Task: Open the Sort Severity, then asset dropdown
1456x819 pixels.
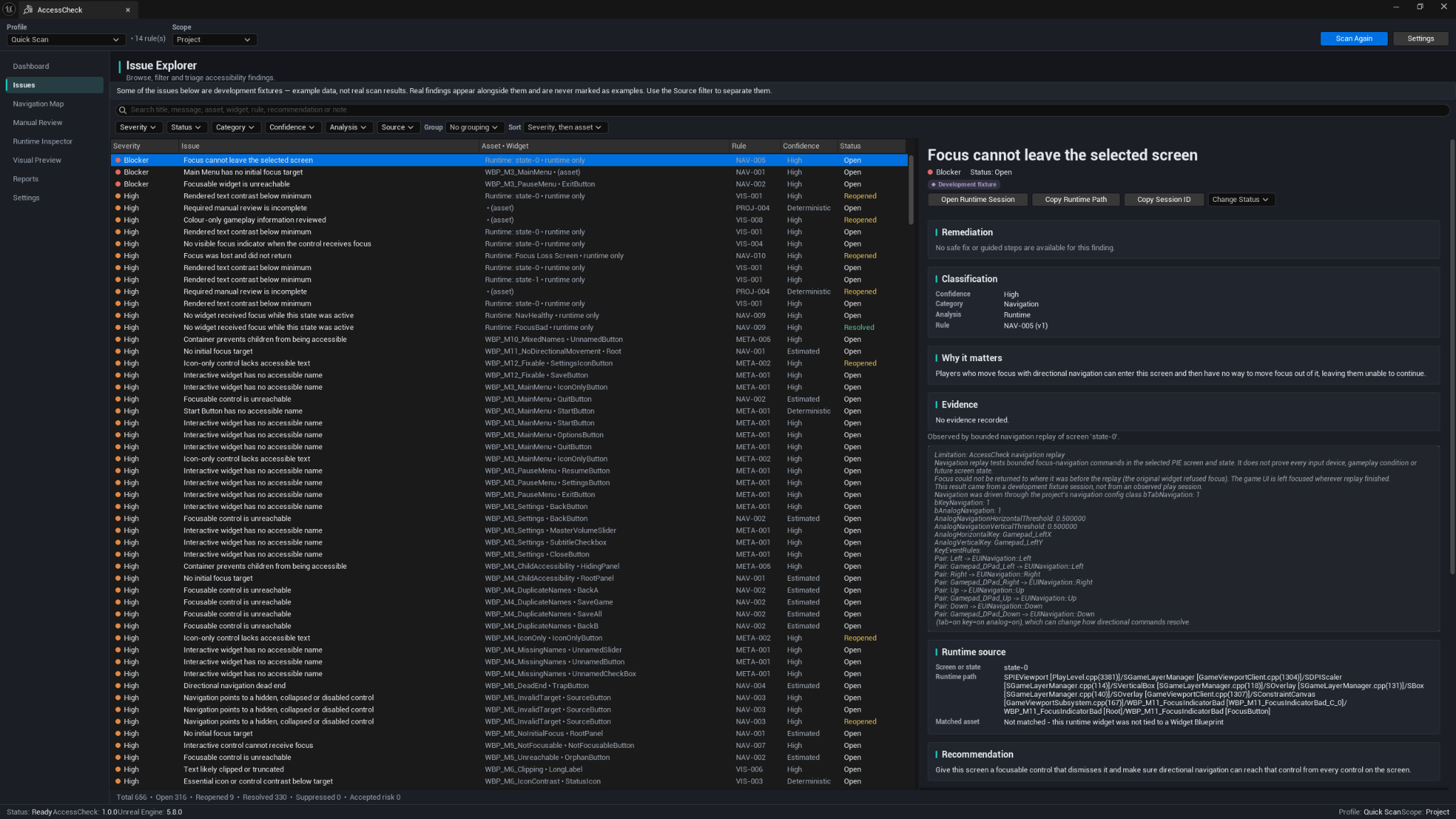Action: 565,127
